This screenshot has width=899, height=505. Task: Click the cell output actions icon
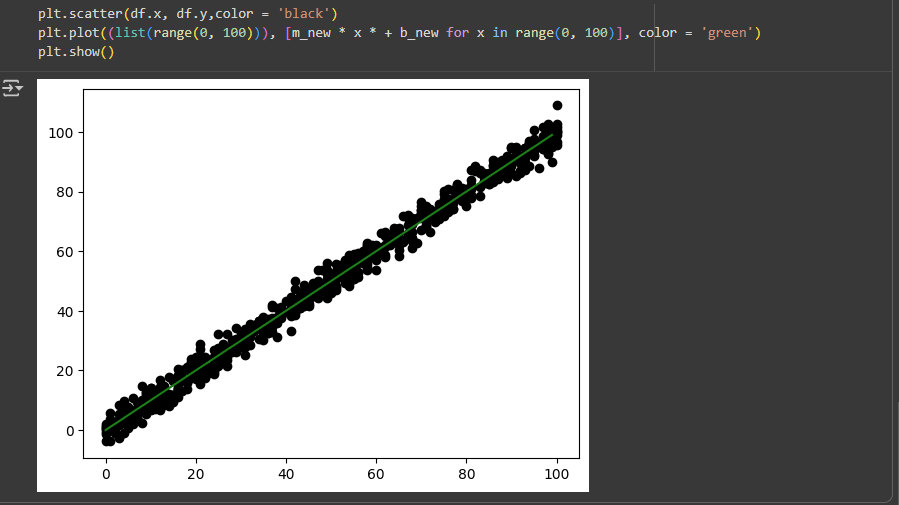pyautogui.click(x=13, y=89)
